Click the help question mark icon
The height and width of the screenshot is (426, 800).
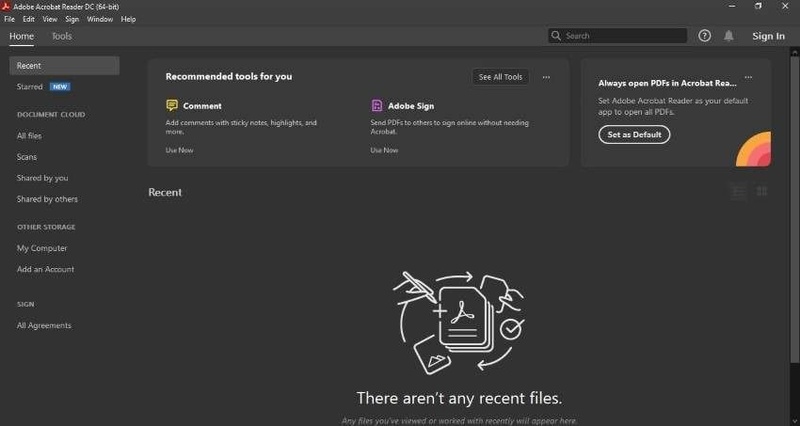(x=704, y=36)
